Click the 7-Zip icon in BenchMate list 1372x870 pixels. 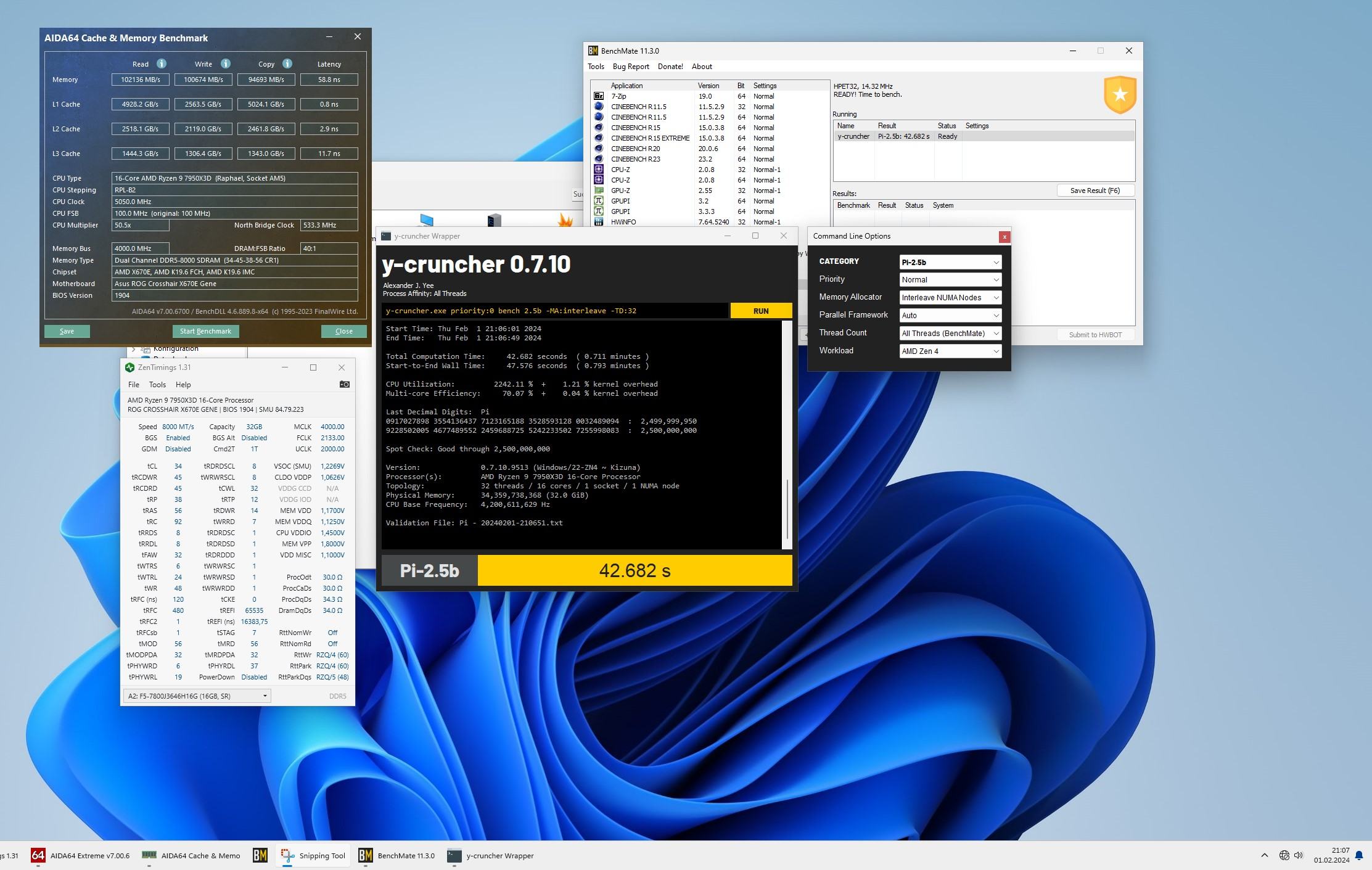pyautogui.click(x=598, y=96)
